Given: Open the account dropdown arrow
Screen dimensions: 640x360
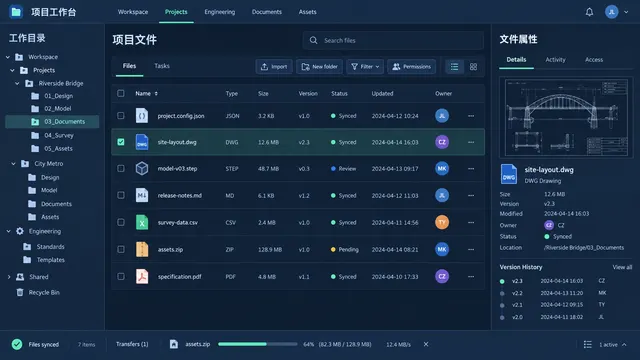Looking at the screenshot, I should click(626, 12).
